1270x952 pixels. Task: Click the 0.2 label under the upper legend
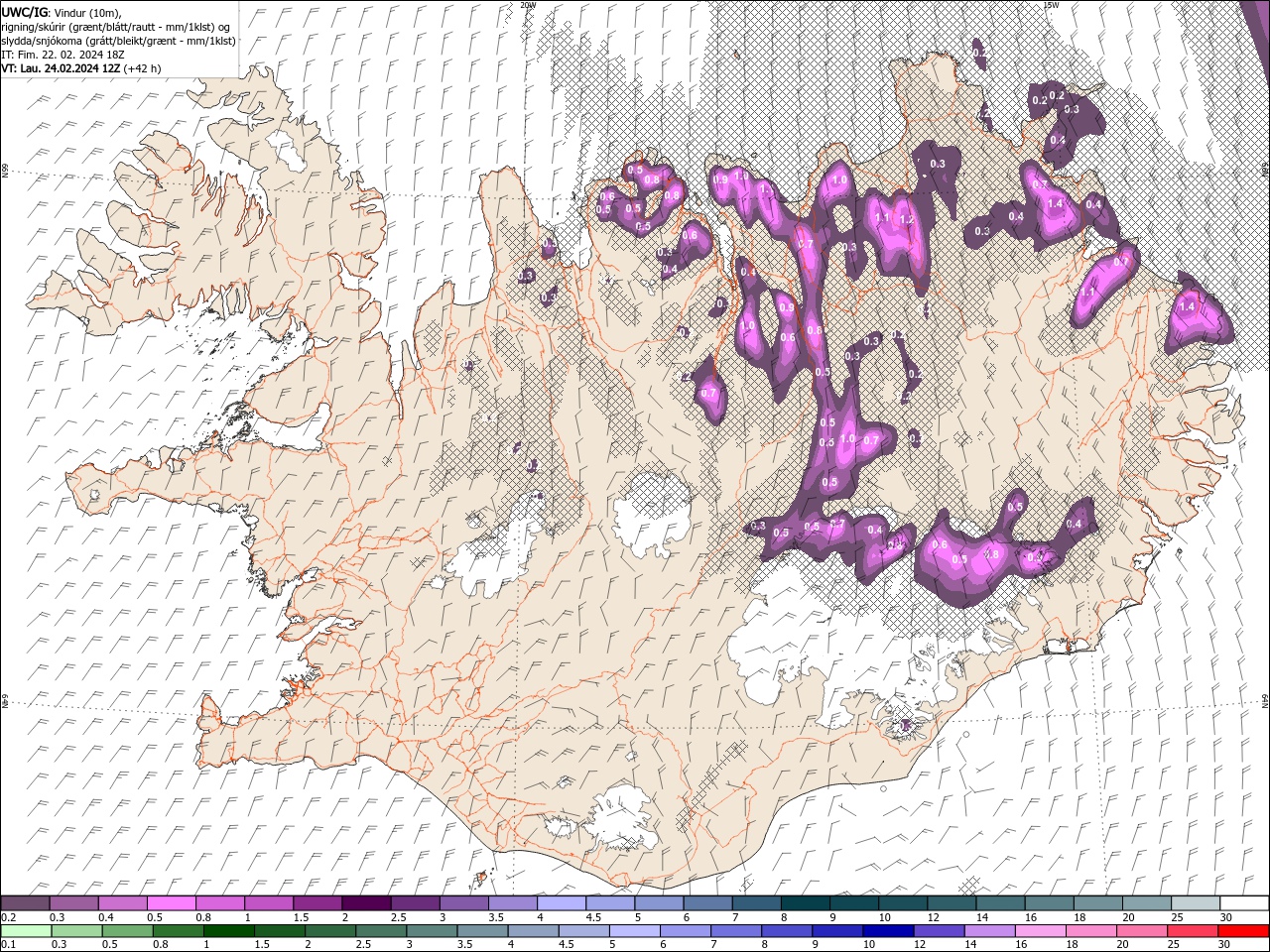8,917
